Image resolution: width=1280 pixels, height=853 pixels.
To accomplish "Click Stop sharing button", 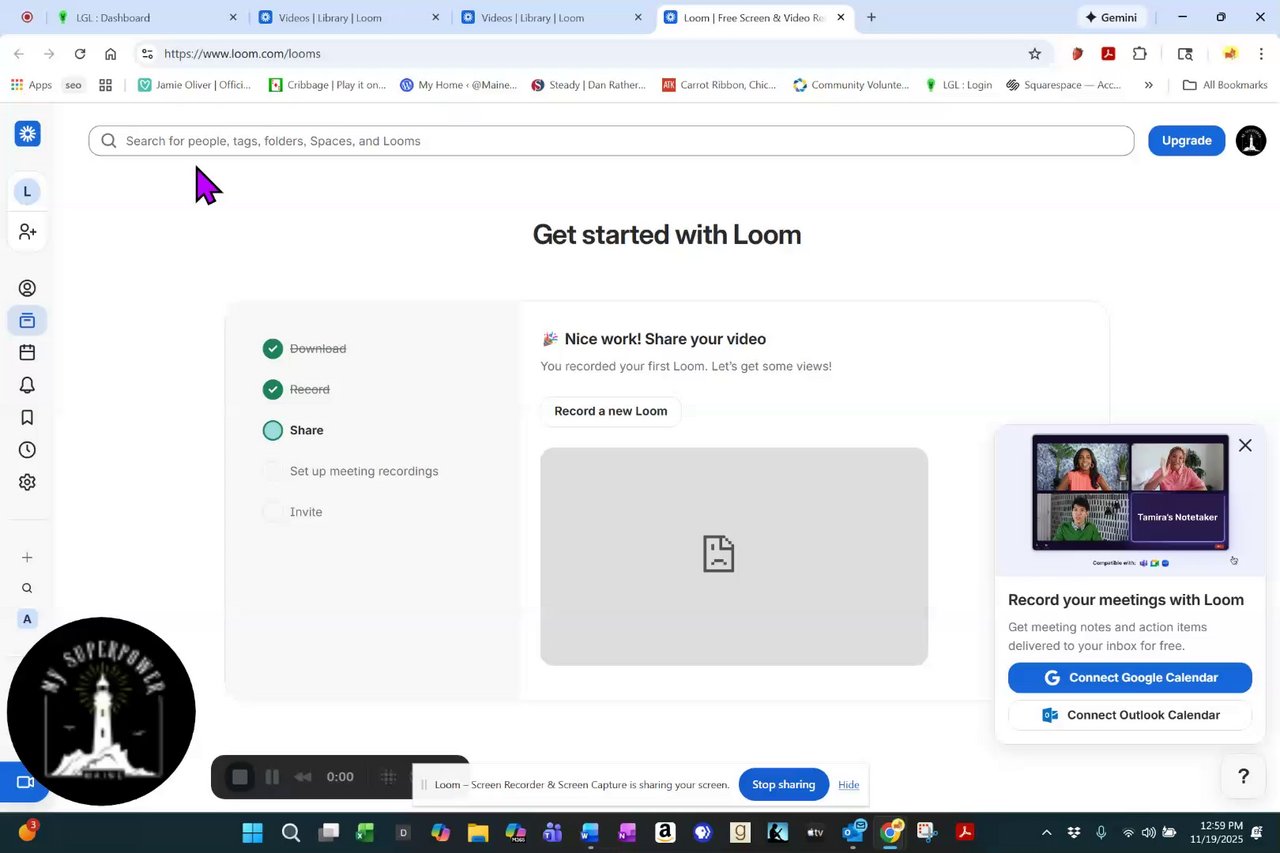I will (x=784, y=785).
